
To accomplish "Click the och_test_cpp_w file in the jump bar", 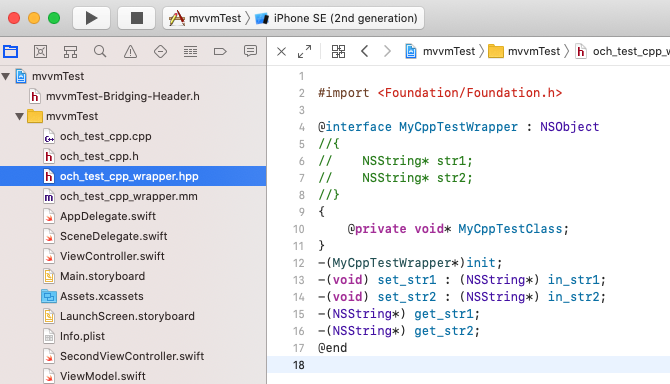I will 622,52.
